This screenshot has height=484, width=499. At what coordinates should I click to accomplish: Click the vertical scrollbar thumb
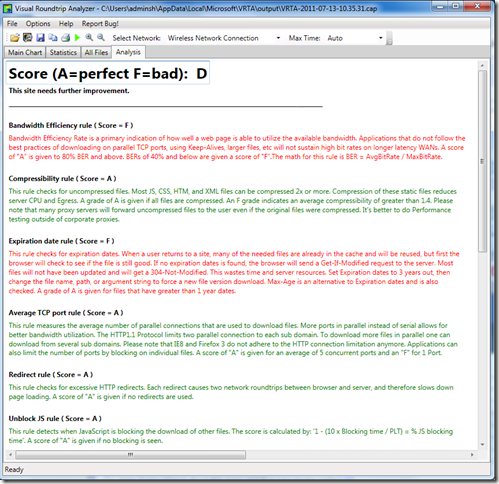point(482,161)
